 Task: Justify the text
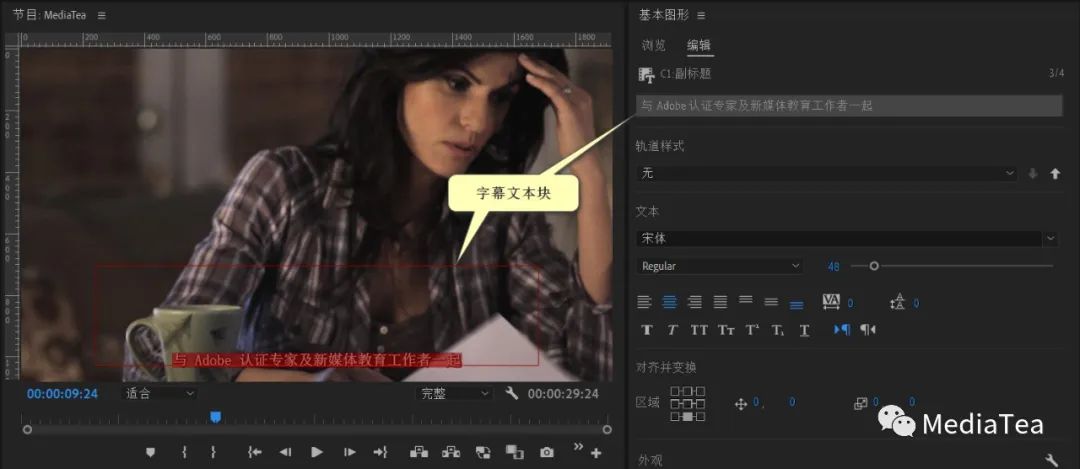pyautogui.click(x=720, y=302)
